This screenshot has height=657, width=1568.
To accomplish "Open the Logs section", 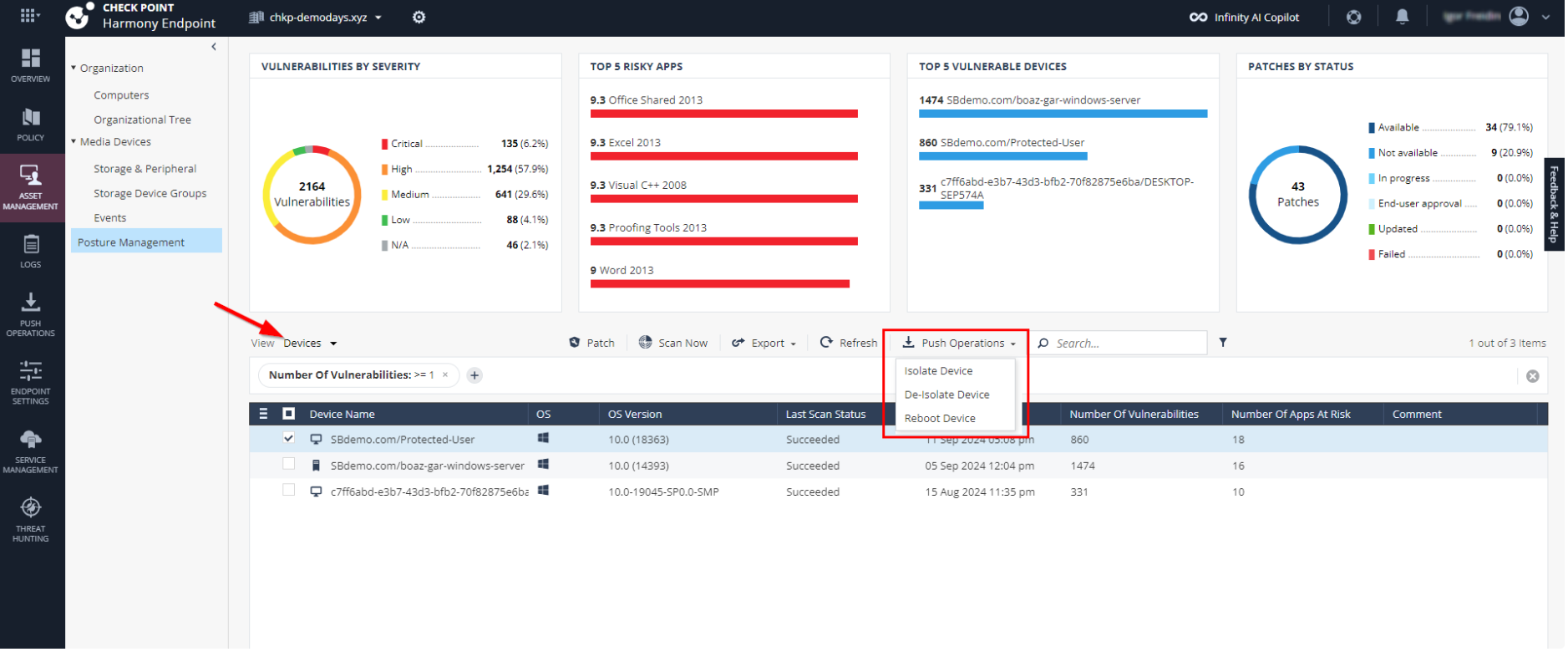I will coord(31,251).
